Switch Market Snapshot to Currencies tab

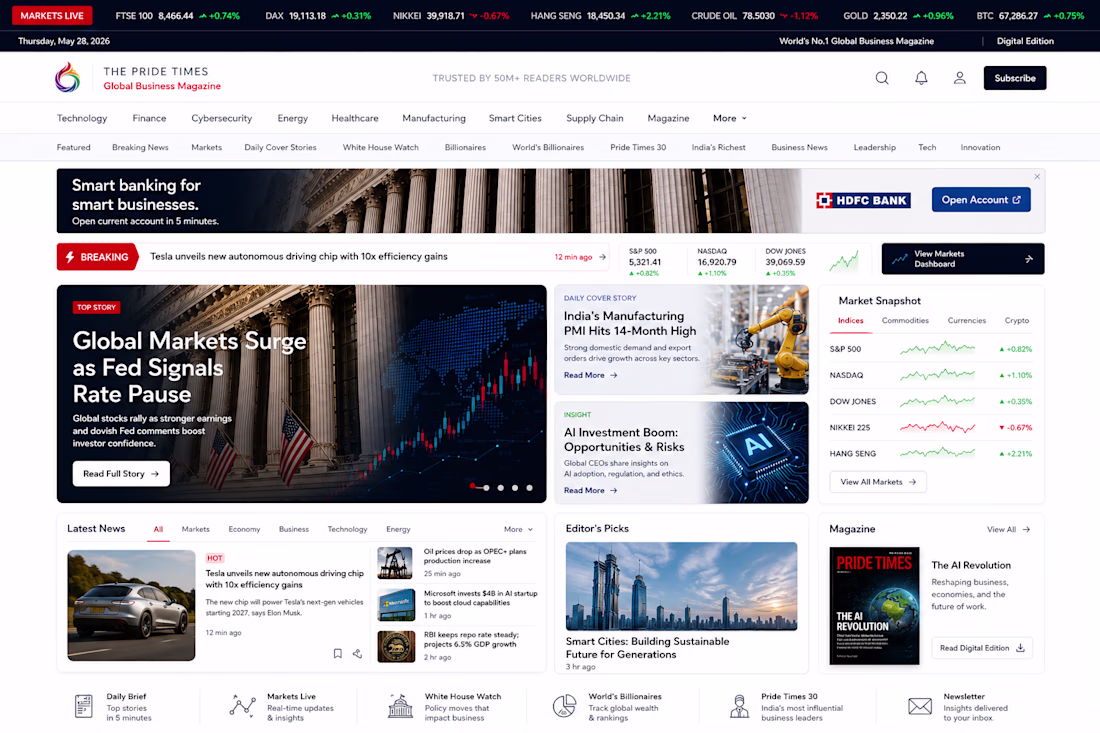pyautogui.click(x=967, y=321)
